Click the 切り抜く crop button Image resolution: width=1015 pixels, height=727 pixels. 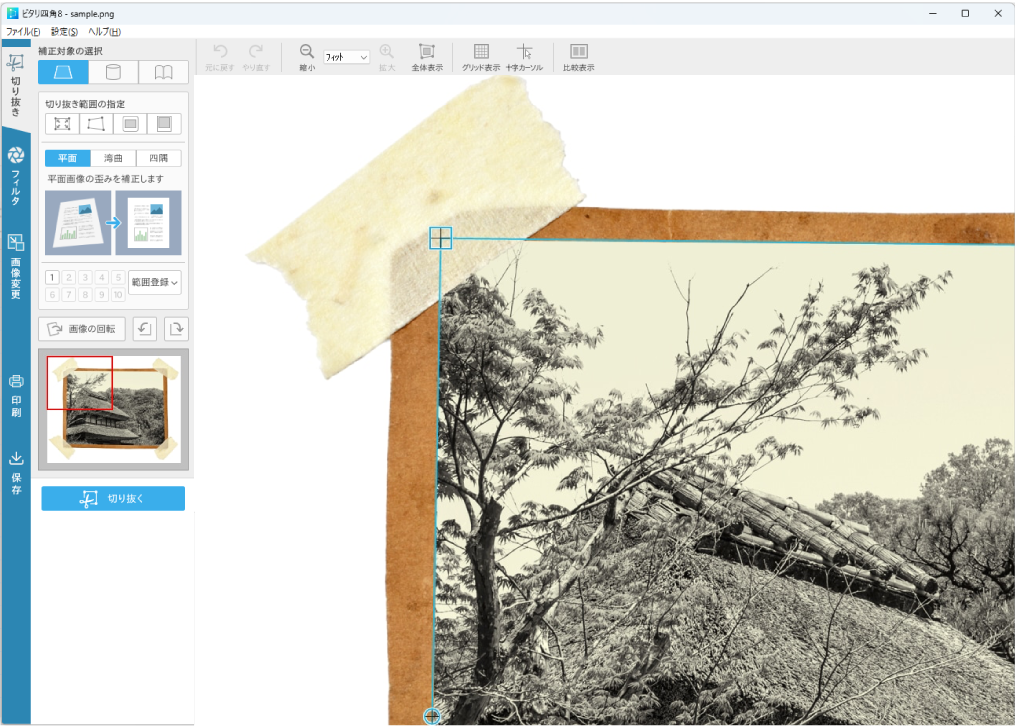[113, 498]
